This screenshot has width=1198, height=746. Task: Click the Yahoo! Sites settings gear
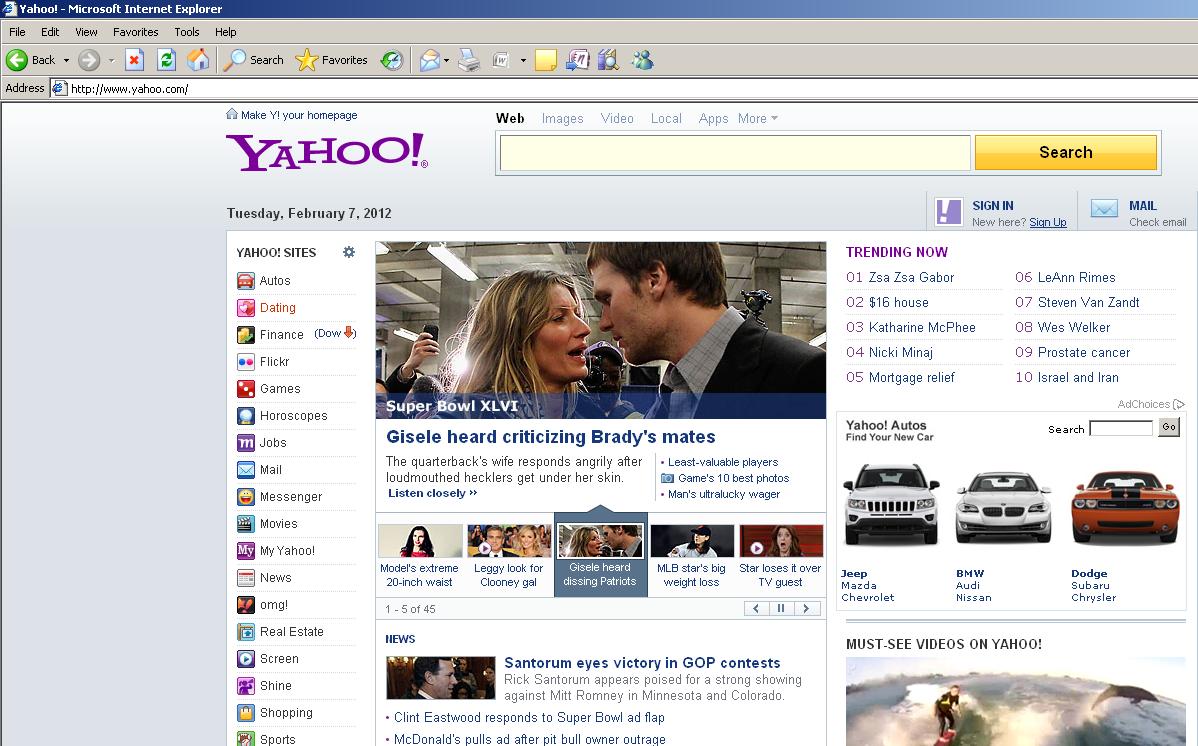pyautogui.click(x=349, y=252)
